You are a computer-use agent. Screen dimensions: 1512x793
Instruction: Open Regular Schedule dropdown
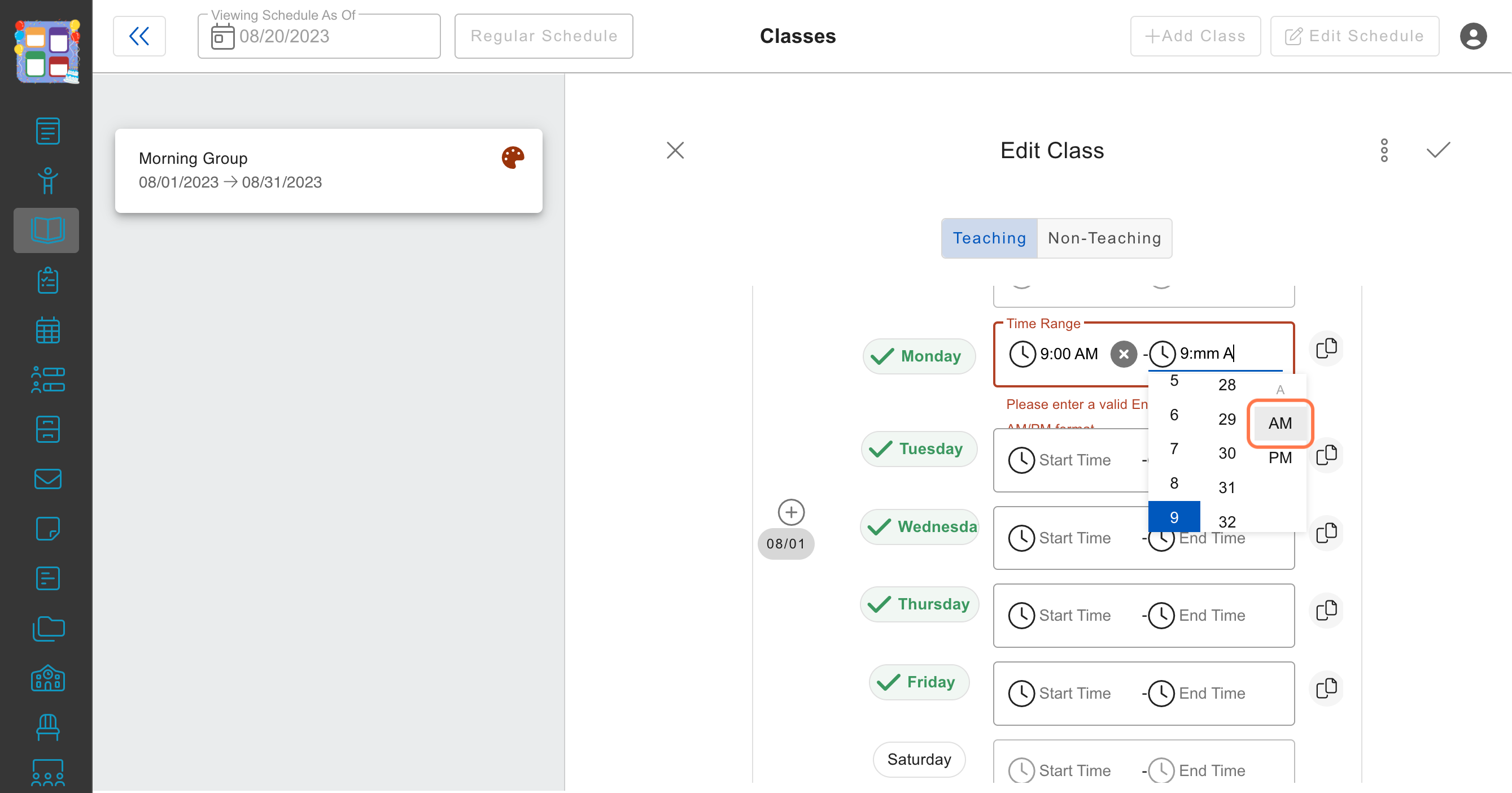544,36
